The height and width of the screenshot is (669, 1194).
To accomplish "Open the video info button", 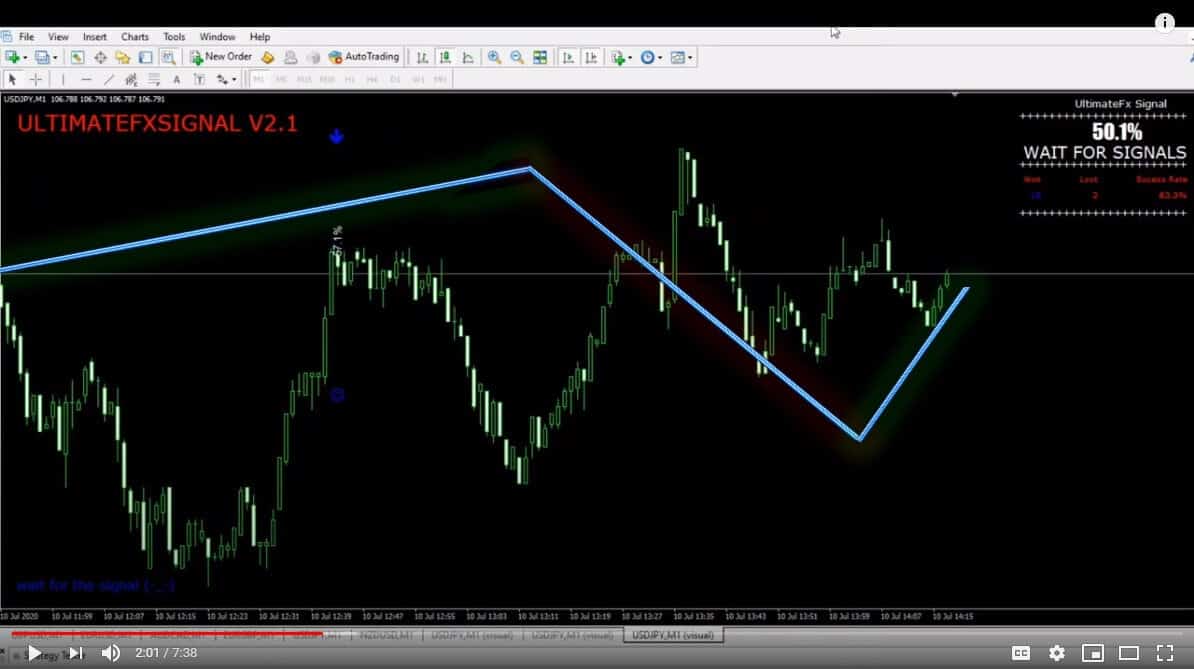I will click(x=1166, y=22).
